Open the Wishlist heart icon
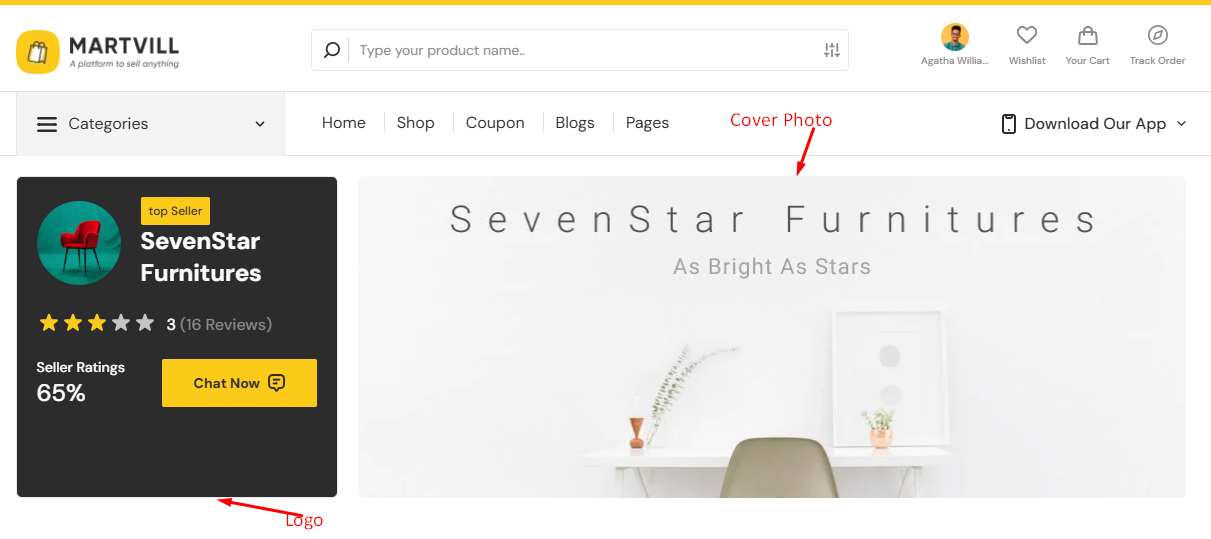Screen dimensions: 1211x539 pos(1026,36)
